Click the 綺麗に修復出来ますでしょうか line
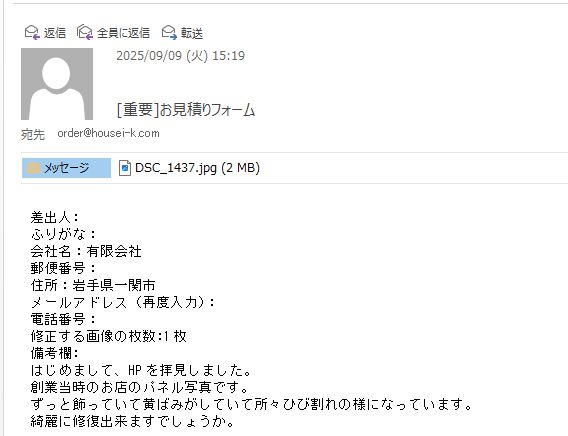 [133, 421]
